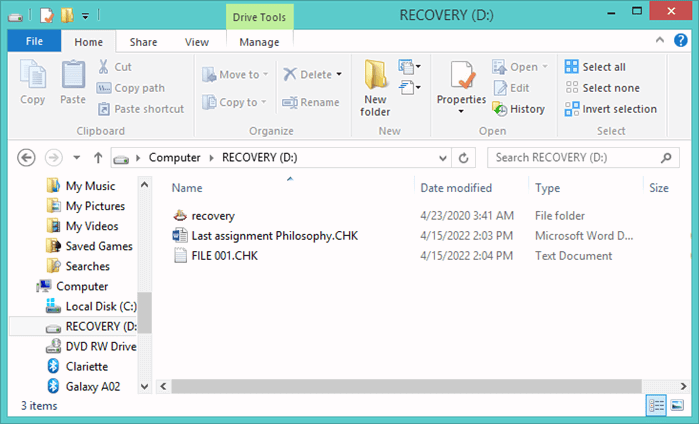The width and height of the screenshot is (699, 424).
Task: Expand the address bar history dropdown
Action: click(442, 158)
